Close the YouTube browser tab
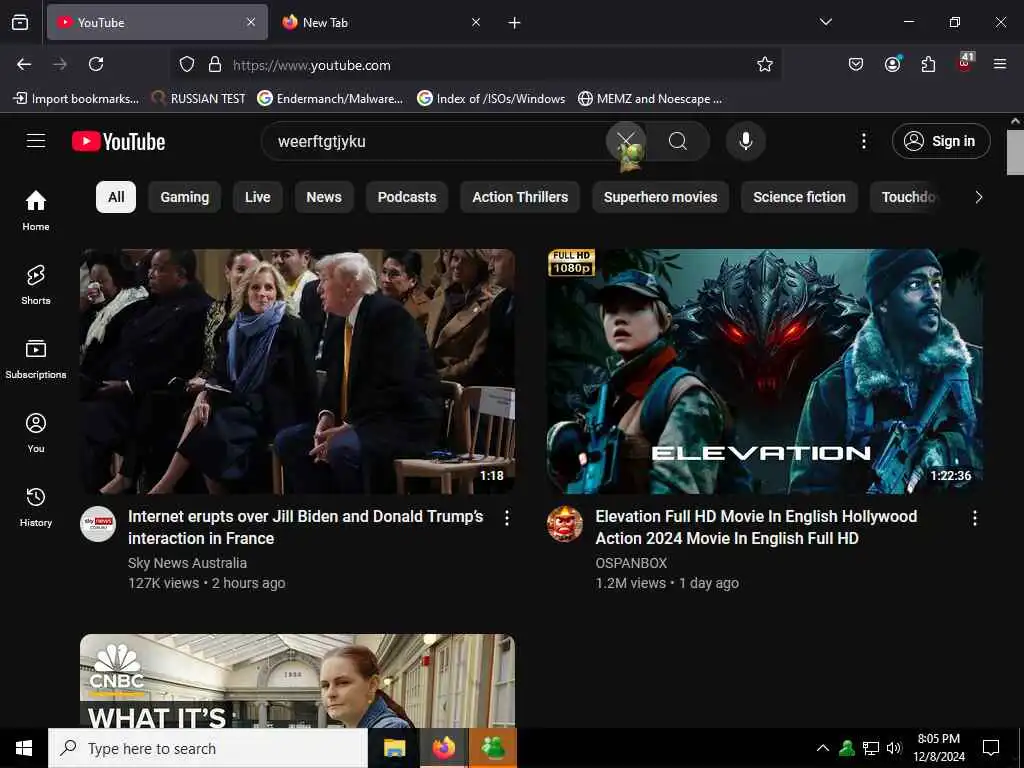Image resolution: width=1024 pixels, height=768 pixels. click(x=251, y=22)
